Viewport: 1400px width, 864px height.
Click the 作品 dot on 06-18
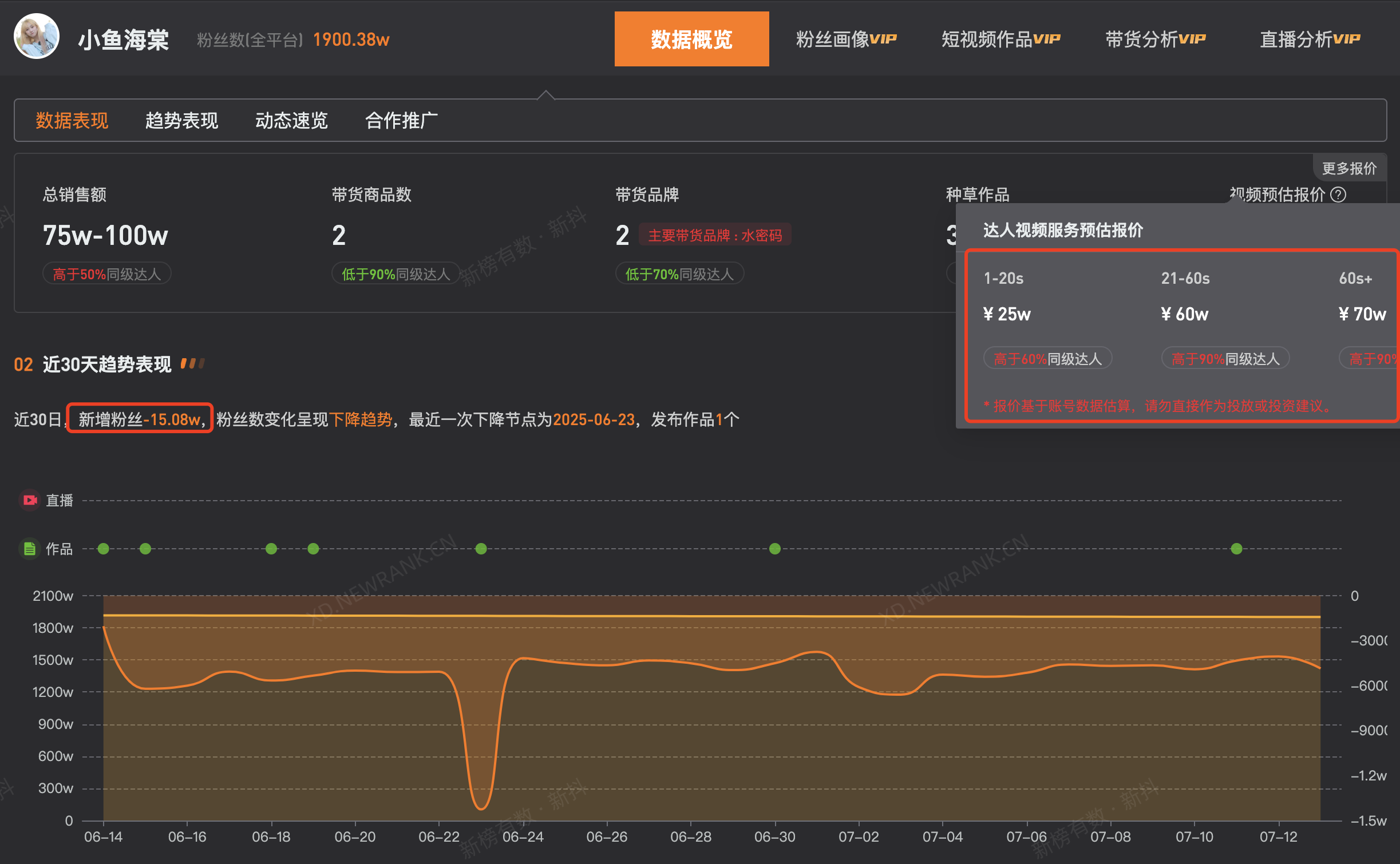[x=271, y=549]
